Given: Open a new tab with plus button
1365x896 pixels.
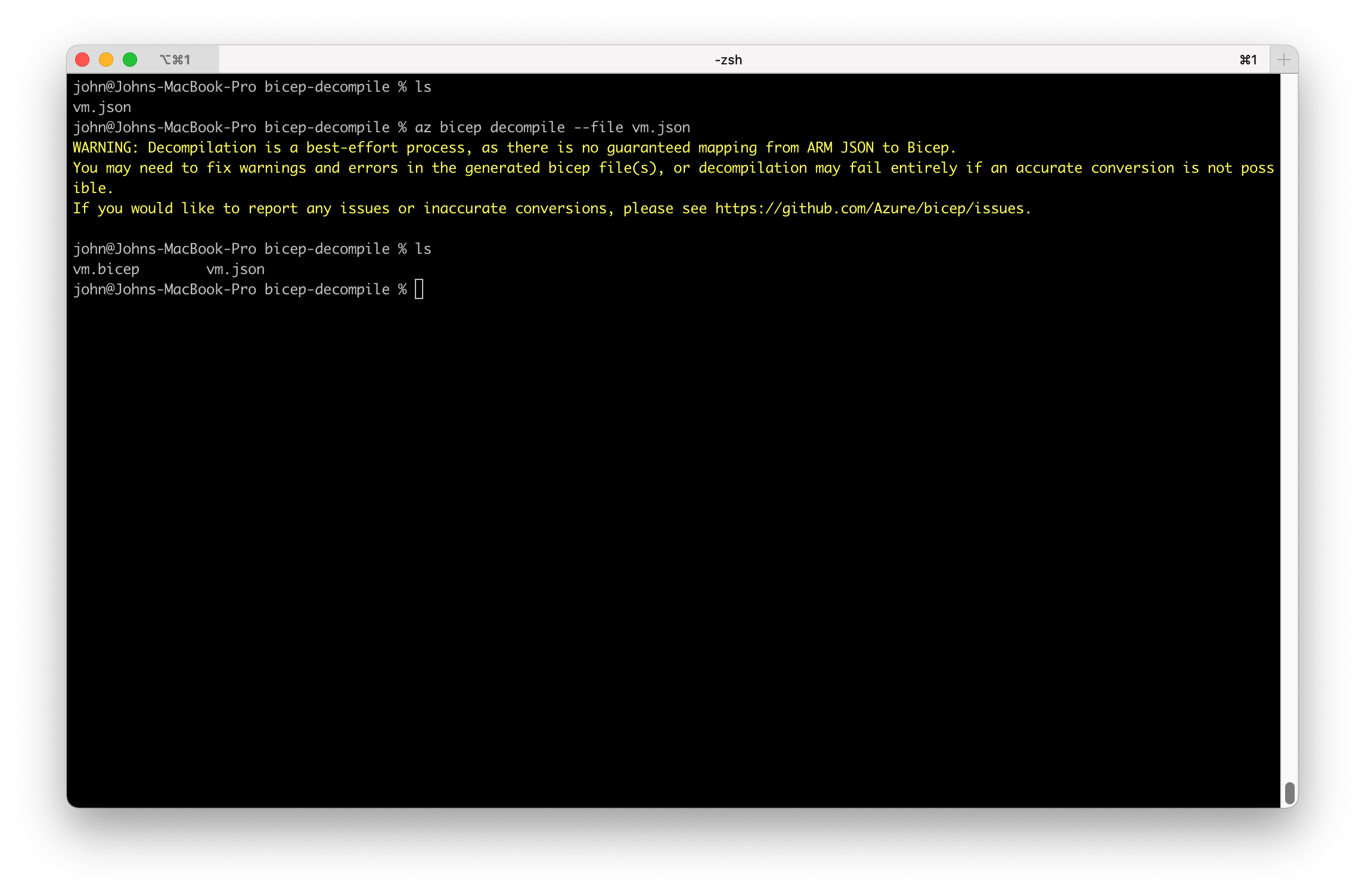Looking at the screenshot, I should click(x=1283, y=60).
